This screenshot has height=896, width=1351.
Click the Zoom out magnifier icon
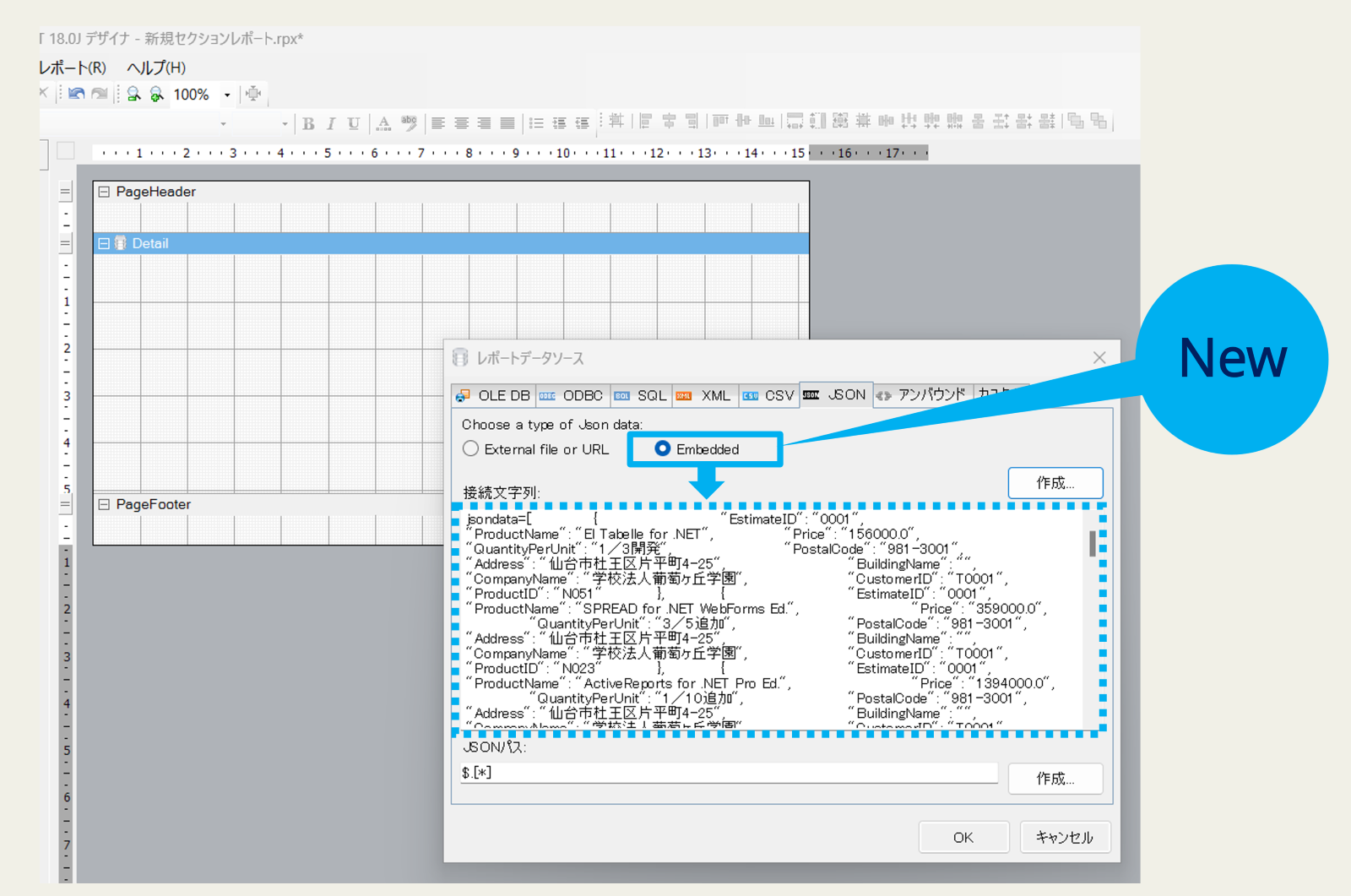[x=133, y=94]
